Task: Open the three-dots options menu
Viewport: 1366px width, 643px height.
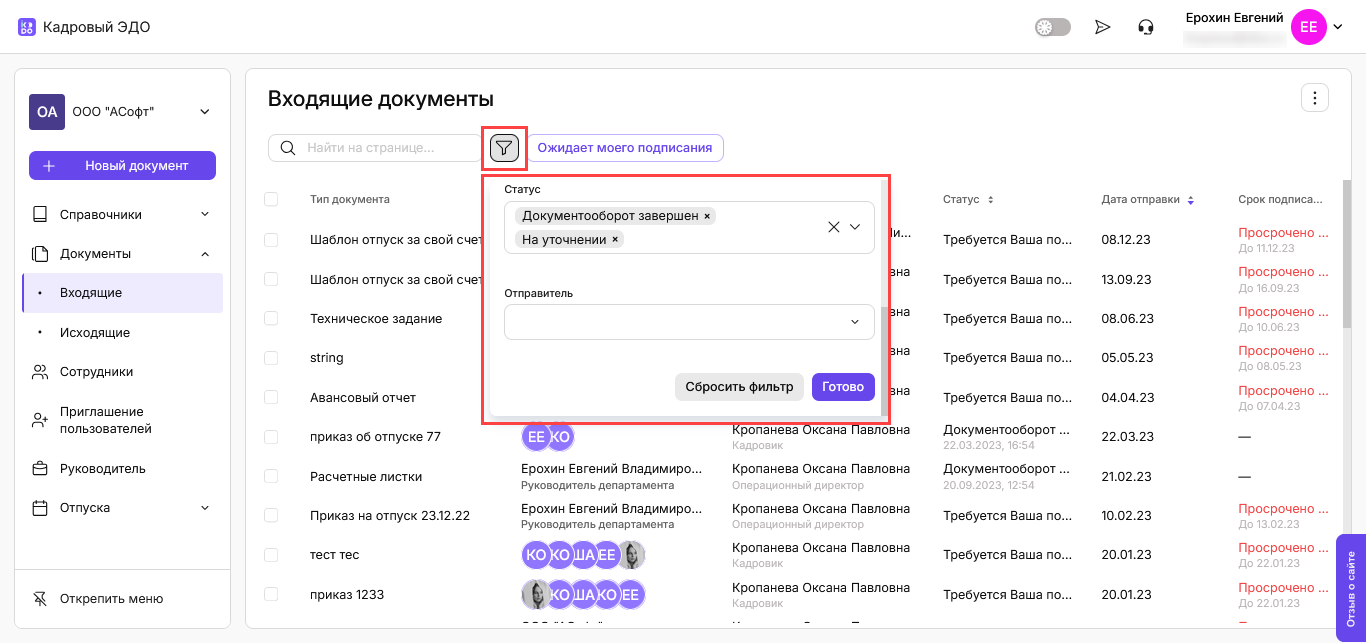Action: pos(1314,98)
